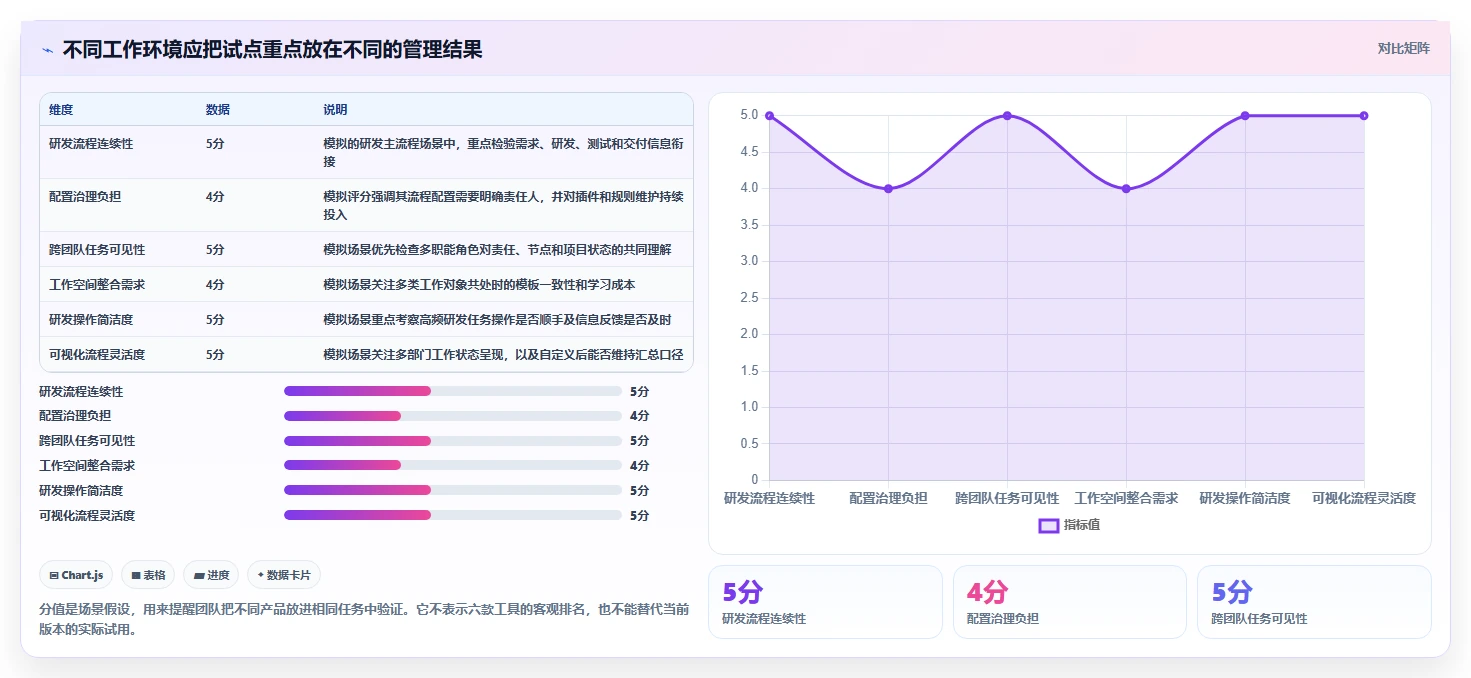Image resolution: width=1471 pixels, height=678 pixels.
Task: Click the chart data point for 研发操作简洁度
Action: [x=1245, y=116]
